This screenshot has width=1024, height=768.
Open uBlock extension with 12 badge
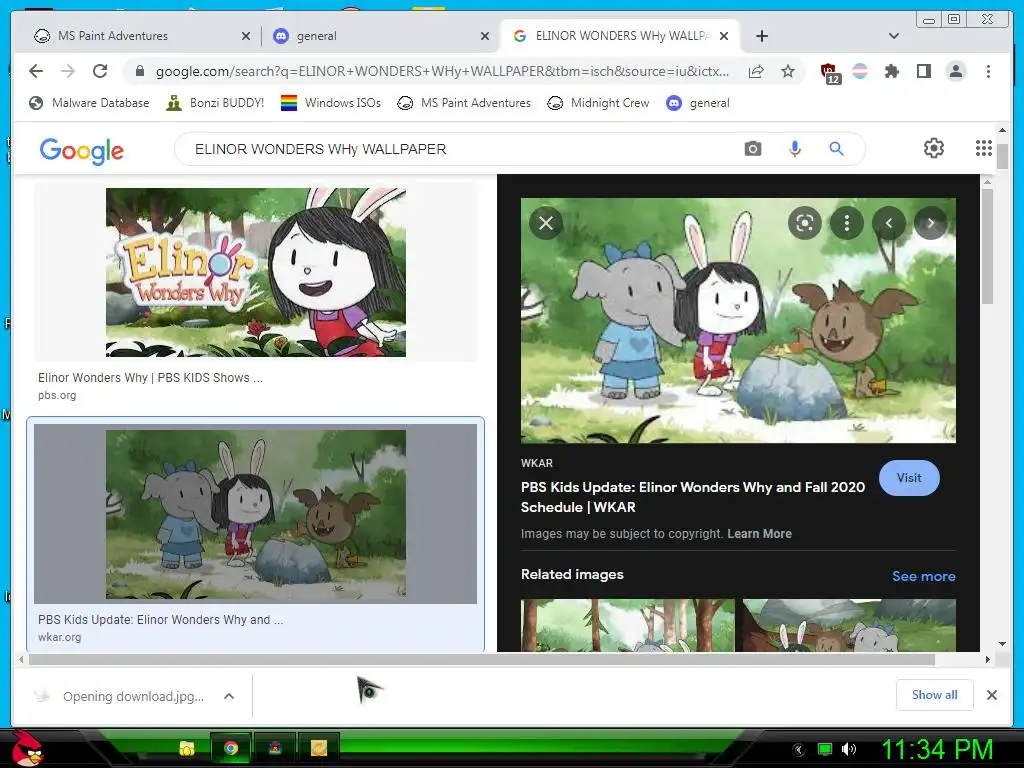[x=830, y=72]
